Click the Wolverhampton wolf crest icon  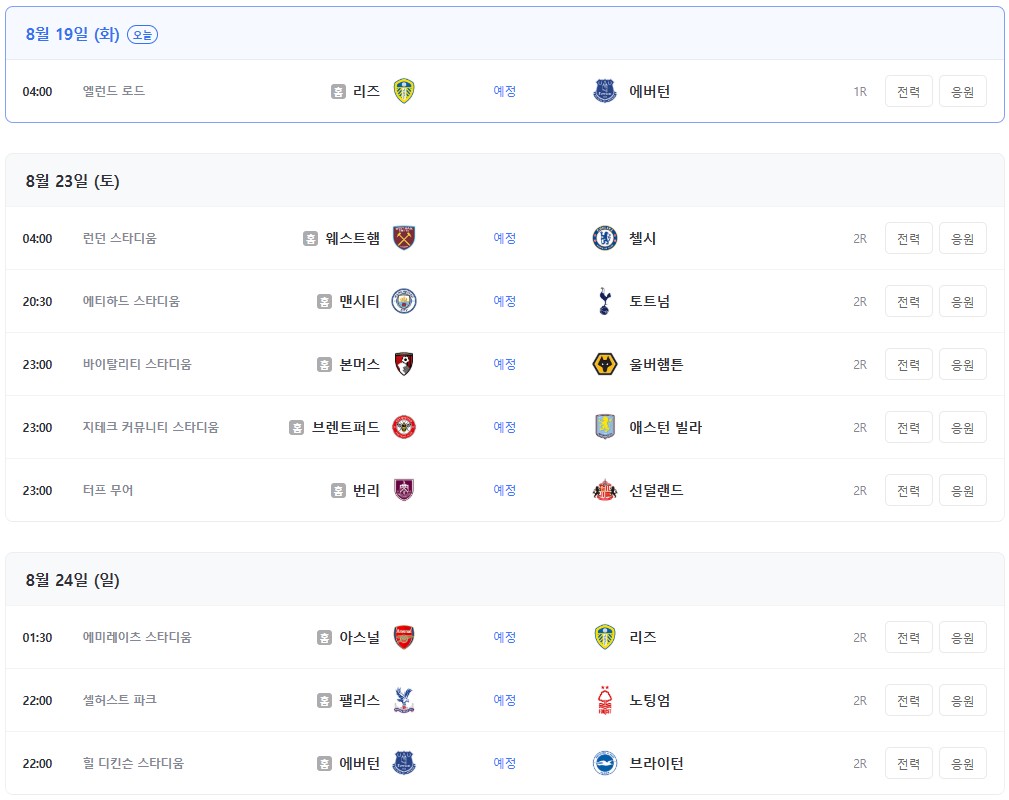coord(604,364)
